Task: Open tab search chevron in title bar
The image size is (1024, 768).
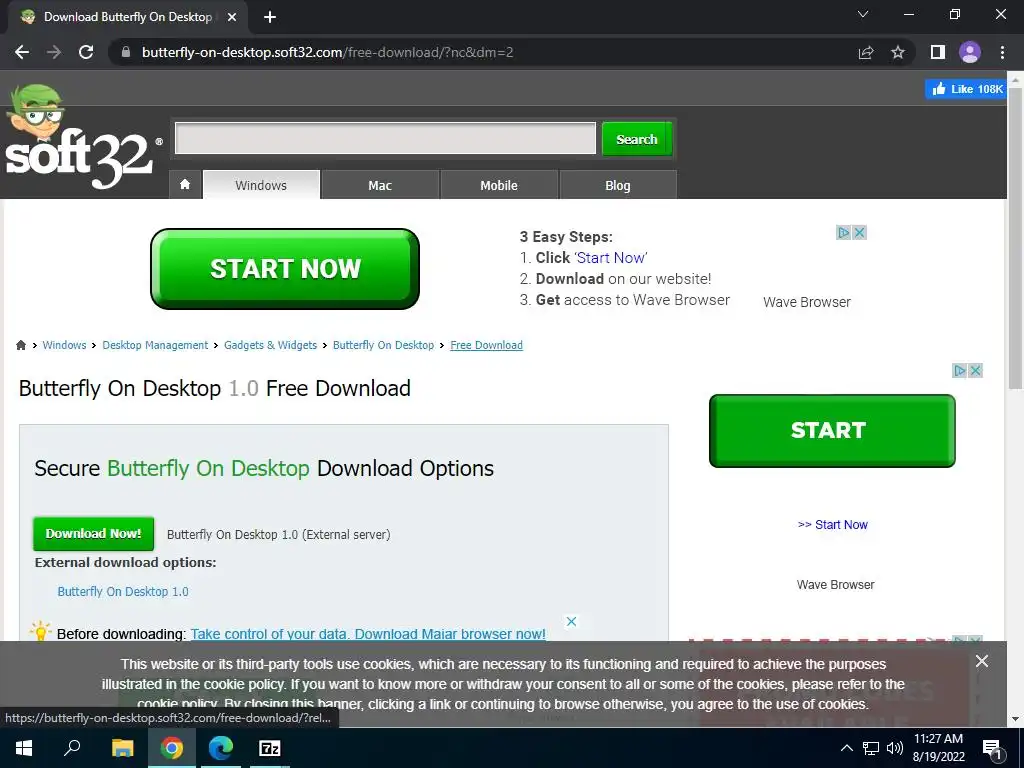Action: click(x=863, y=14)
